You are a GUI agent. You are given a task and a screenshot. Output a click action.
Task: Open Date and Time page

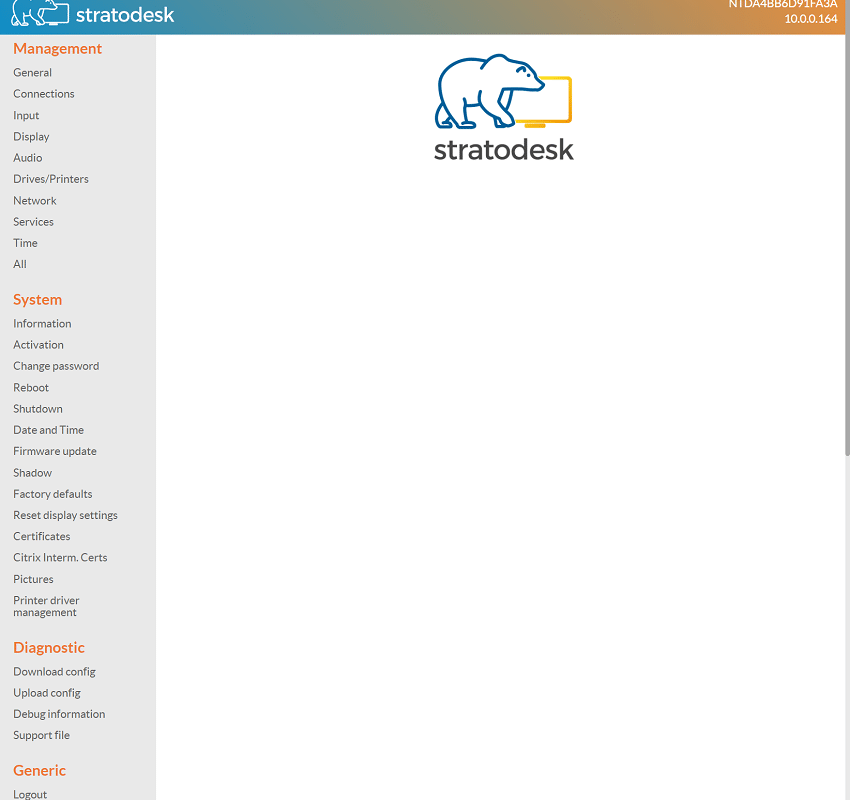click(49, 430)
